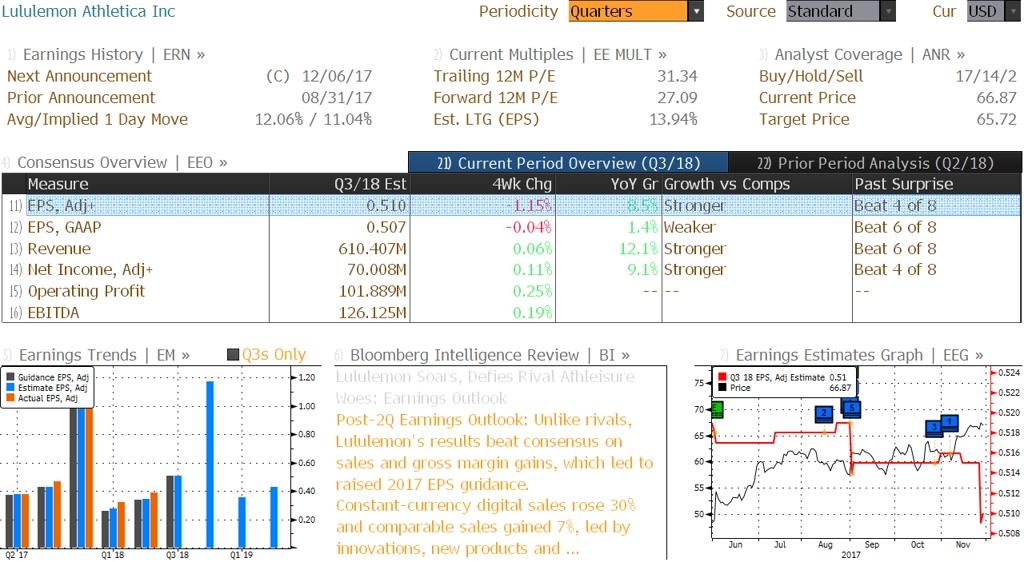This screenshot has width=1024, height=562.
Task: Click the Standard source field
Action: point(833,11)
